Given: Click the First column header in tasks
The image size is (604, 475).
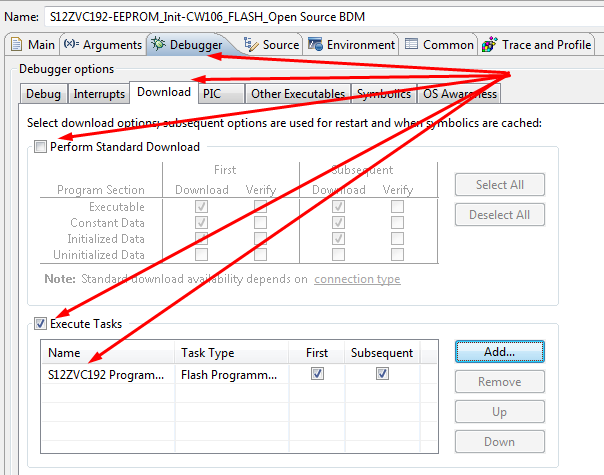Looking at the screenshot, I should pos(317,352).
